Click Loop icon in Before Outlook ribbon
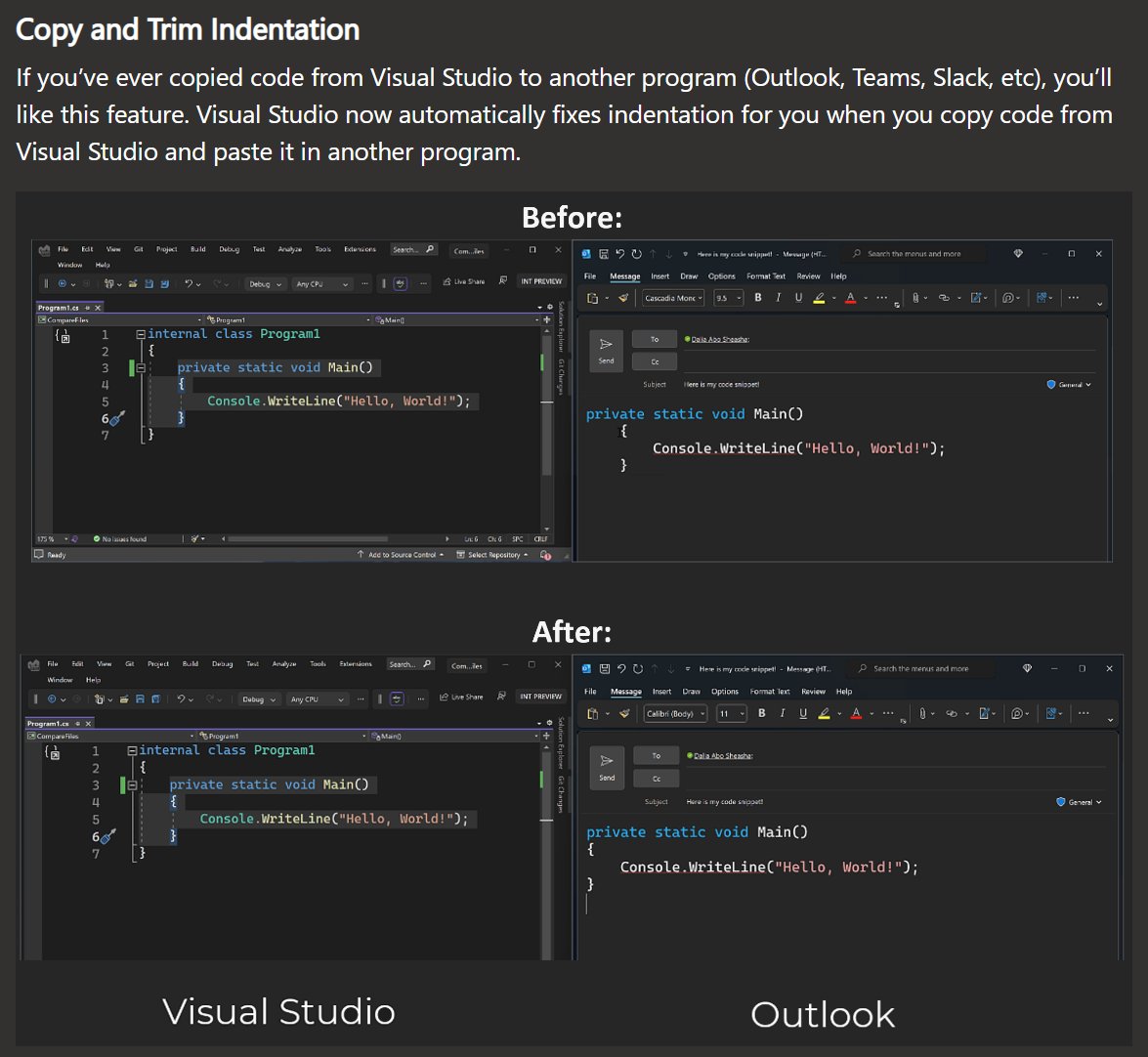The width and height of the screenshot is (1148, 1057). pyautogui.click(x=1008, y=298)
